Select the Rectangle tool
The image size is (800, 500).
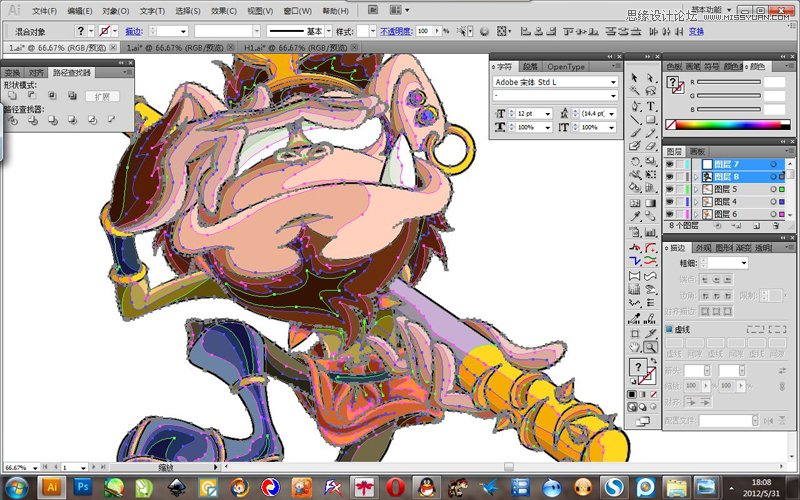651,120
